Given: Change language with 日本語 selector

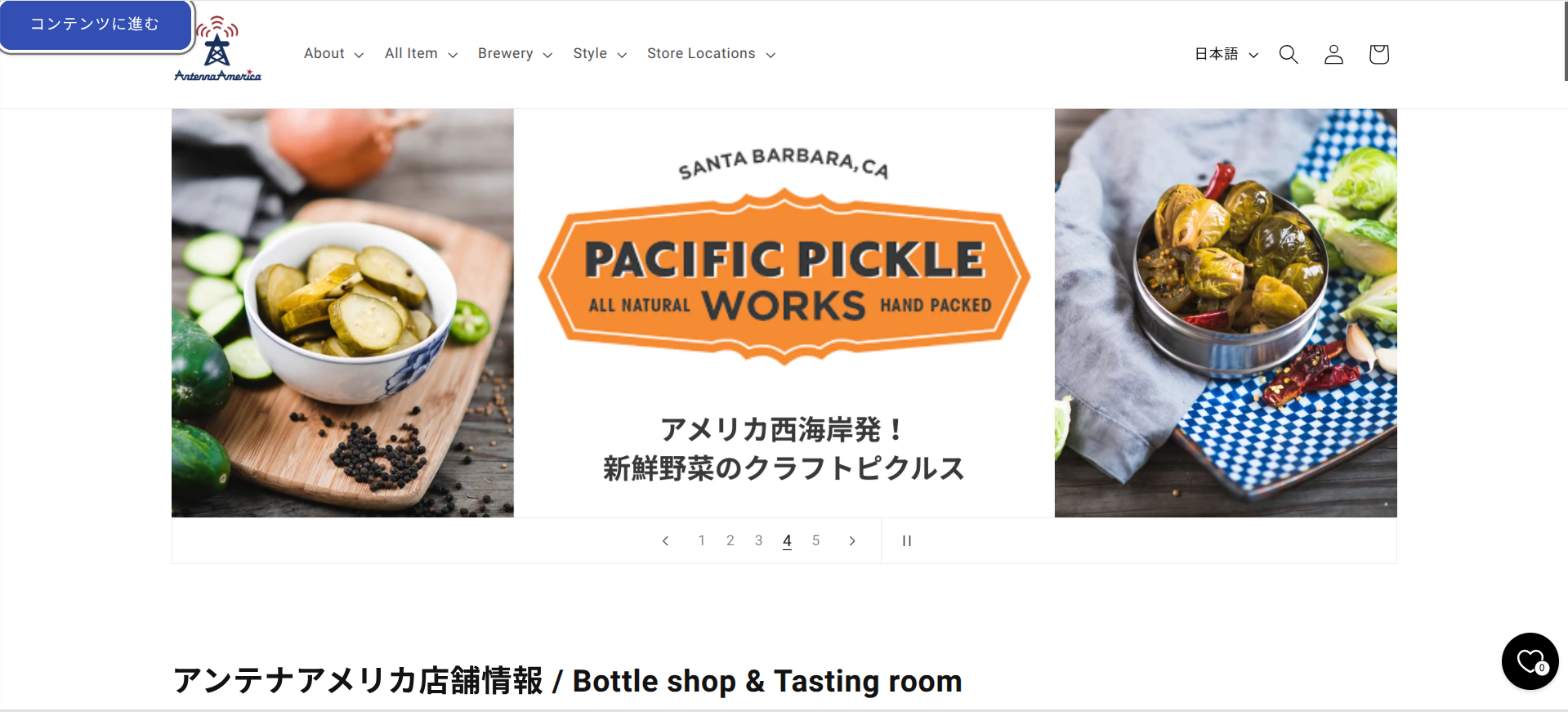Looking at the screenshot, I should 1226,54.
